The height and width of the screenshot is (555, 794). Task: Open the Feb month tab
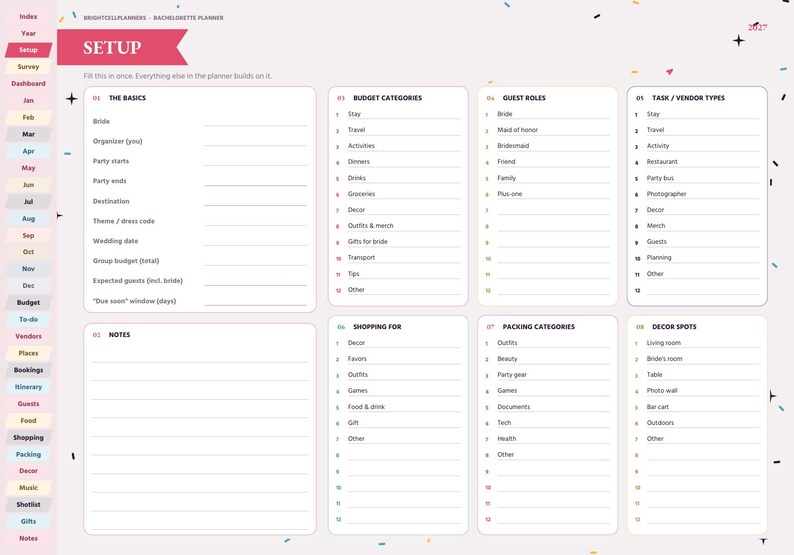(x=28, y=117)
